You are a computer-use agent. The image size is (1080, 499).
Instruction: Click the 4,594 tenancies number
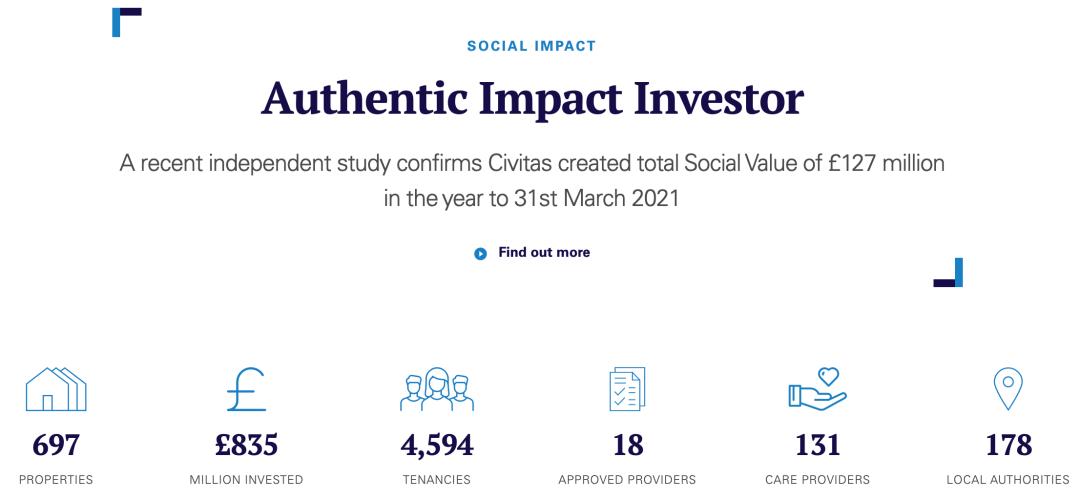tap(437, 446)
